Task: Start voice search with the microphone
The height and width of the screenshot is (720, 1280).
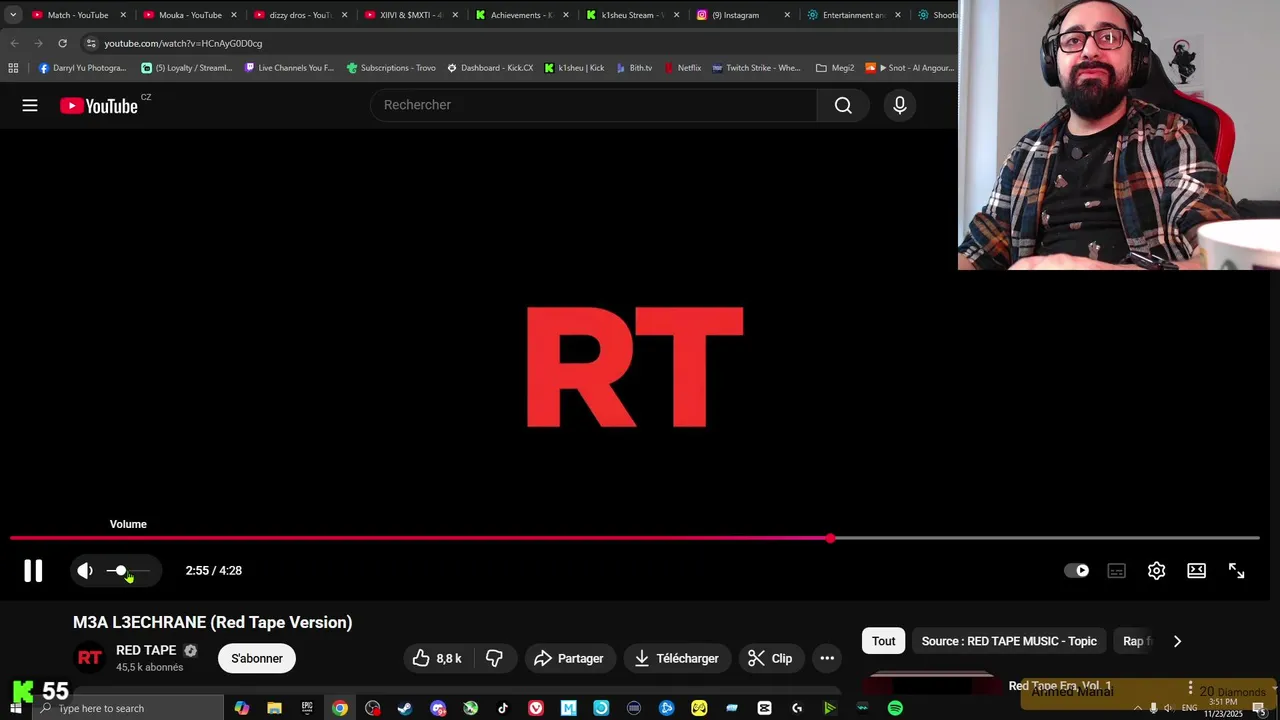Action: [x=900, y=105]
